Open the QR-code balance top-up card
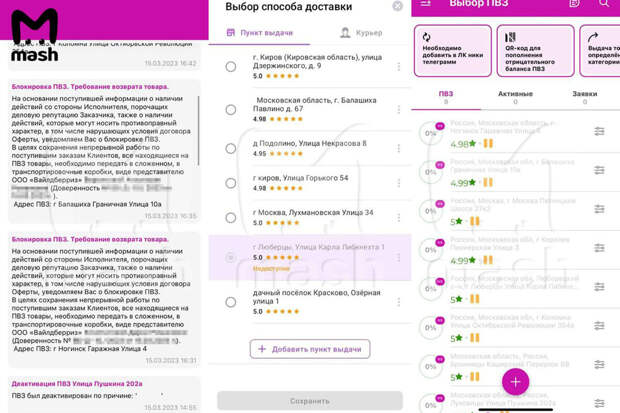 536,52
